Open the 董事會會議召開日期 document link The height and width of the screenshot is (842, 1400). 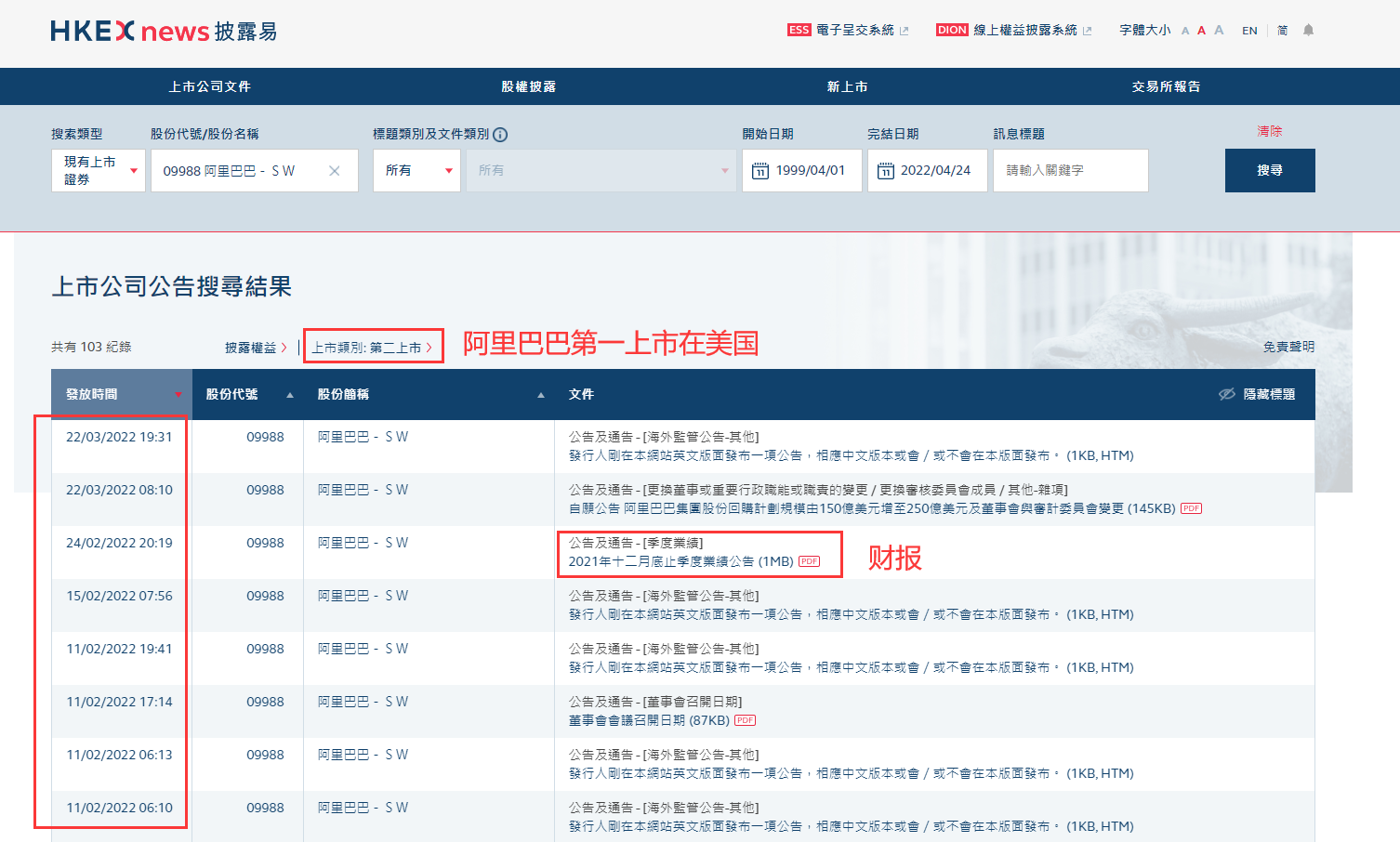(649, 720)
